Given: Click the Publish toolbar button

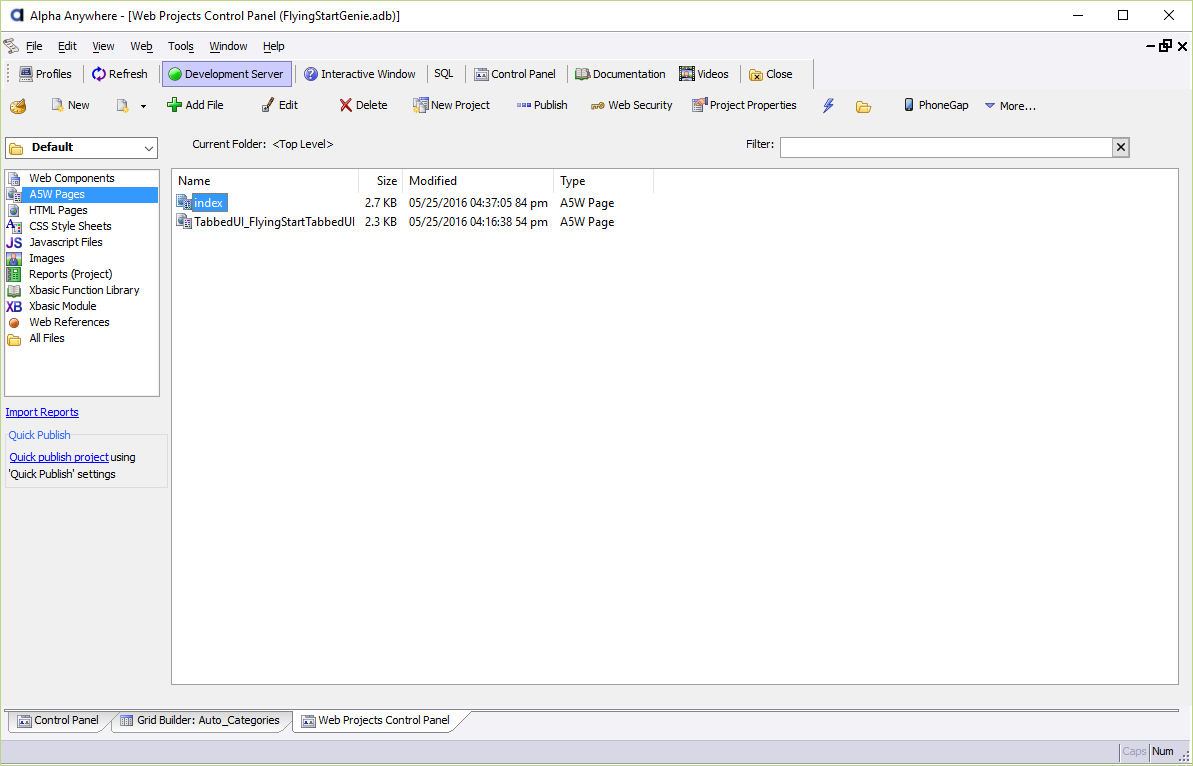Looking at the screenshot, I should pos(542,106).
